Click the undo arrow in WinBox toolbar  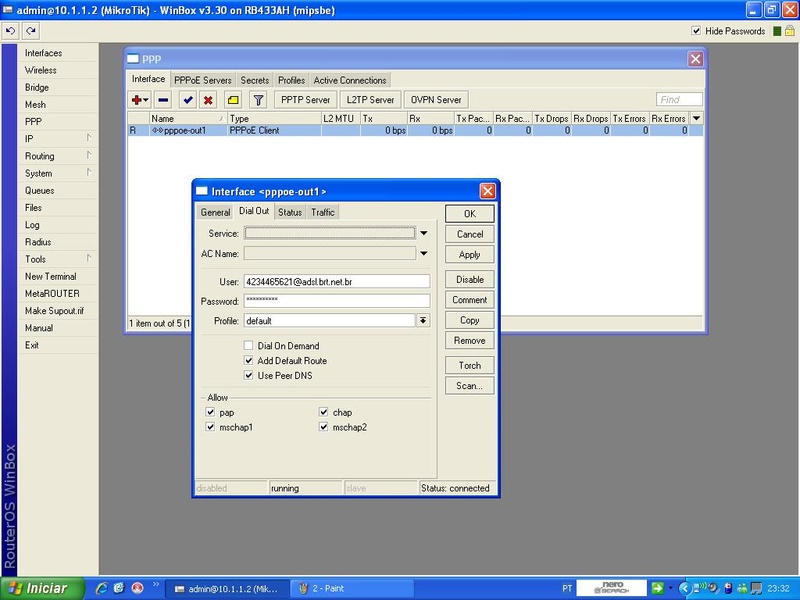tap(10, 31)
